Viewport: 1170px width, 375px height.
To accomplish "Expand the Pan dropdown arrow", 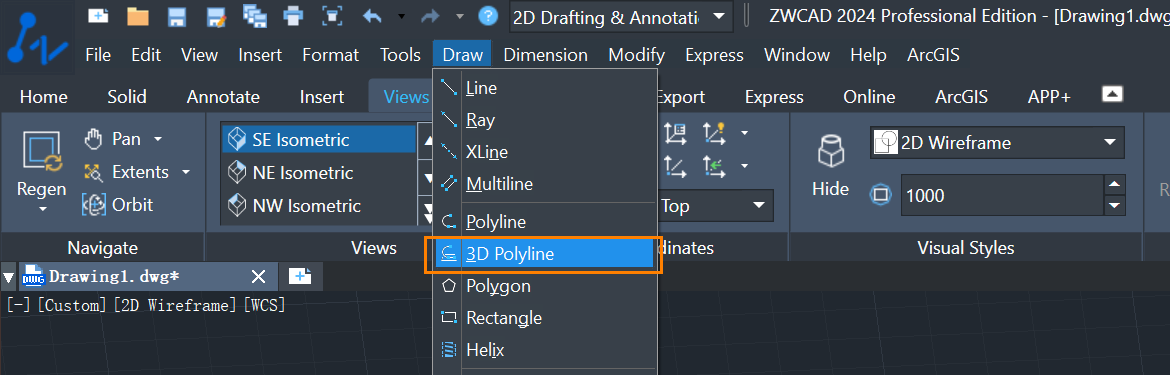I will 157,139.
